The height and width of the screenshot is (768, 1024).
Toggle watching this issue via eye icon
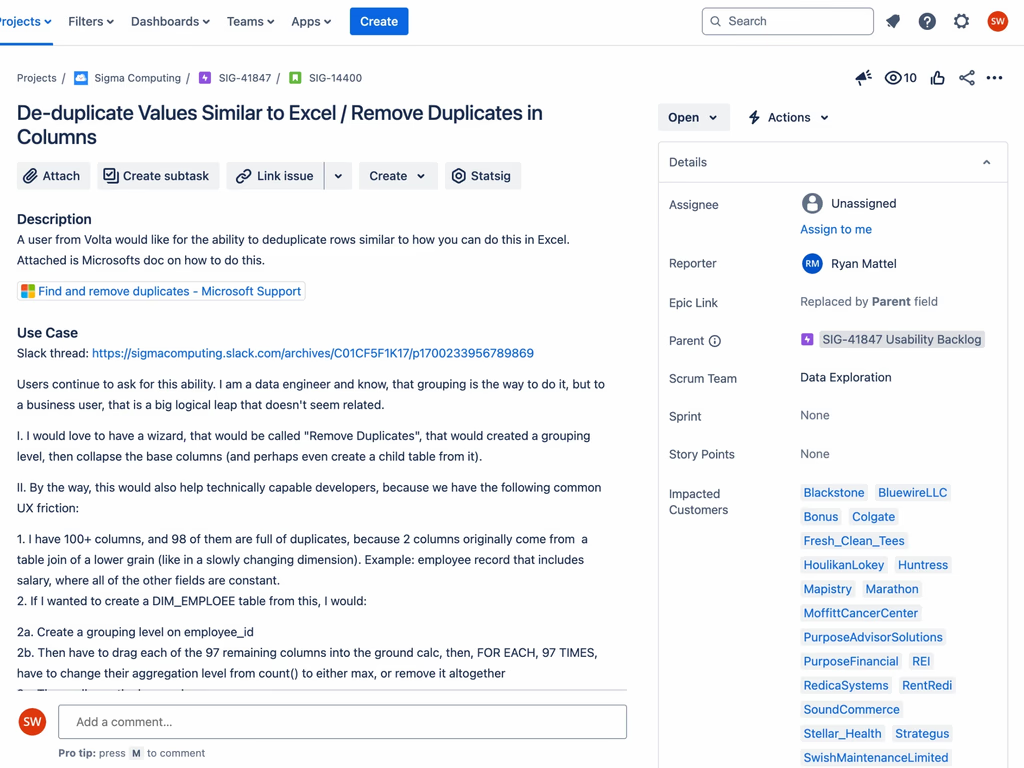[894, 78]
